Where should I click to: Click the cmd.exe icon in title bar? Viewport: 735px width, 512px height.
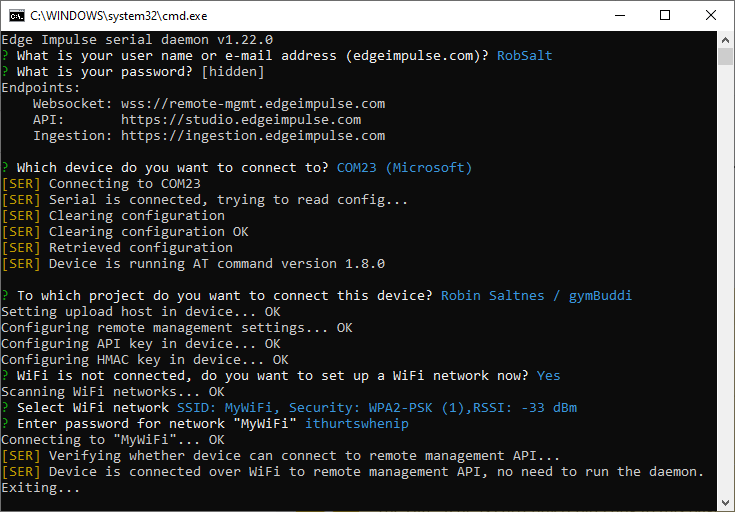(16, 15)
